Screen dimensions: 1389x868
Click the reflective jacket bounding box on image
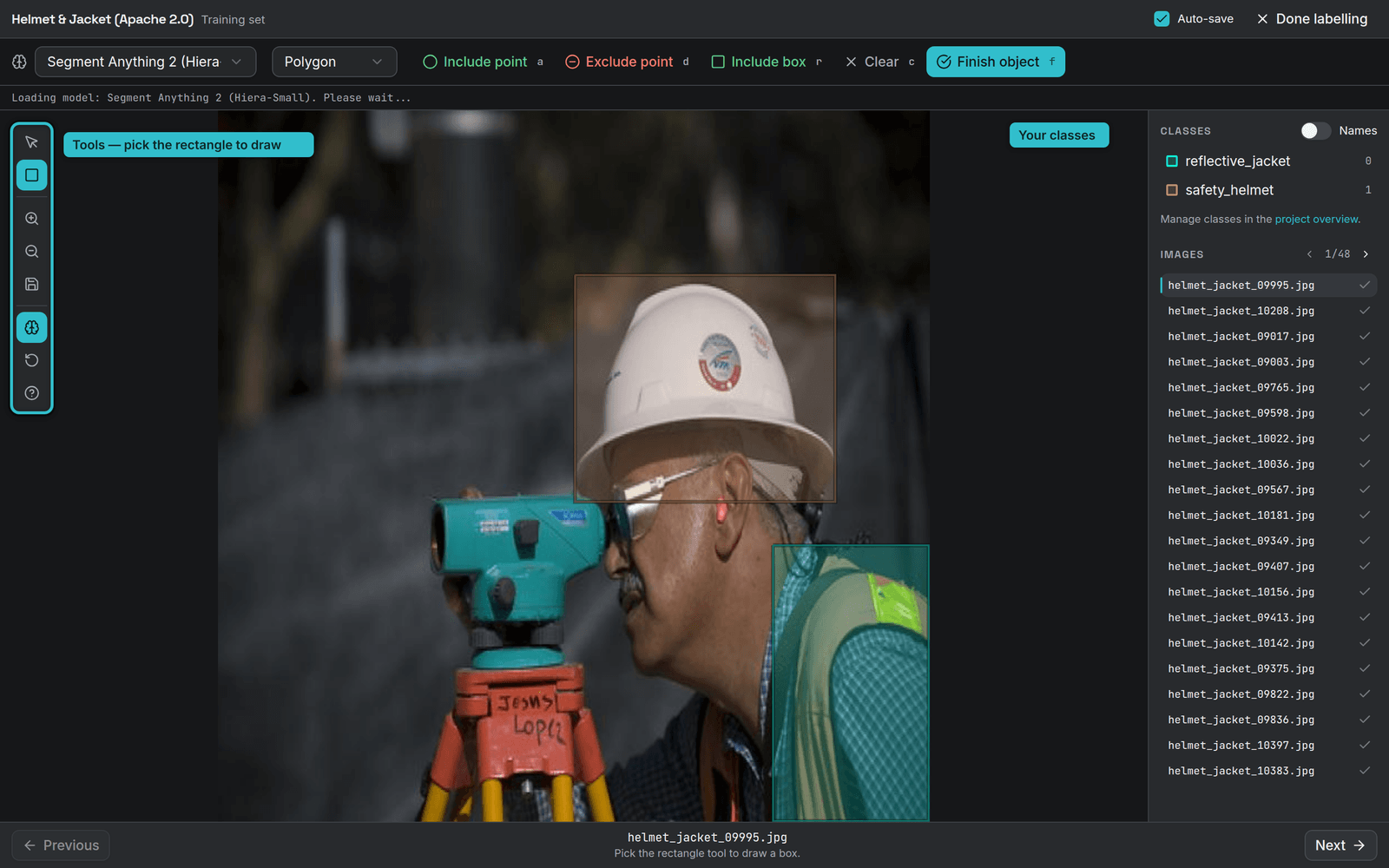click(851, 683)
